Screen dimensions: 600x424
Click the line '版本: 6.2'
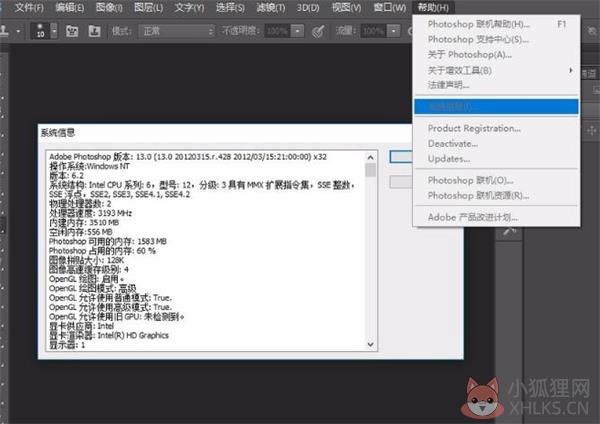click(66, 176)
